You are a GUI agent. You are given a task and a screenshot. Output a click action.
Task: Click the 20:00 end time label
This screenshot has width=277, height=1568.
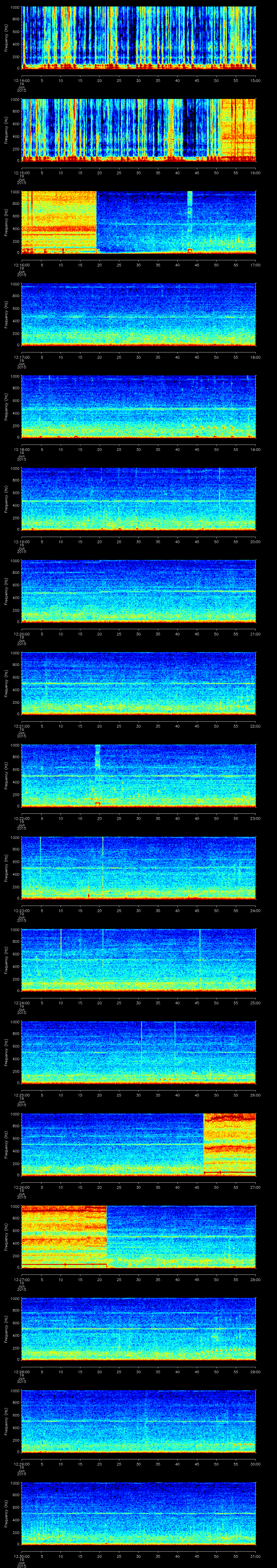(x=256, y=542)
